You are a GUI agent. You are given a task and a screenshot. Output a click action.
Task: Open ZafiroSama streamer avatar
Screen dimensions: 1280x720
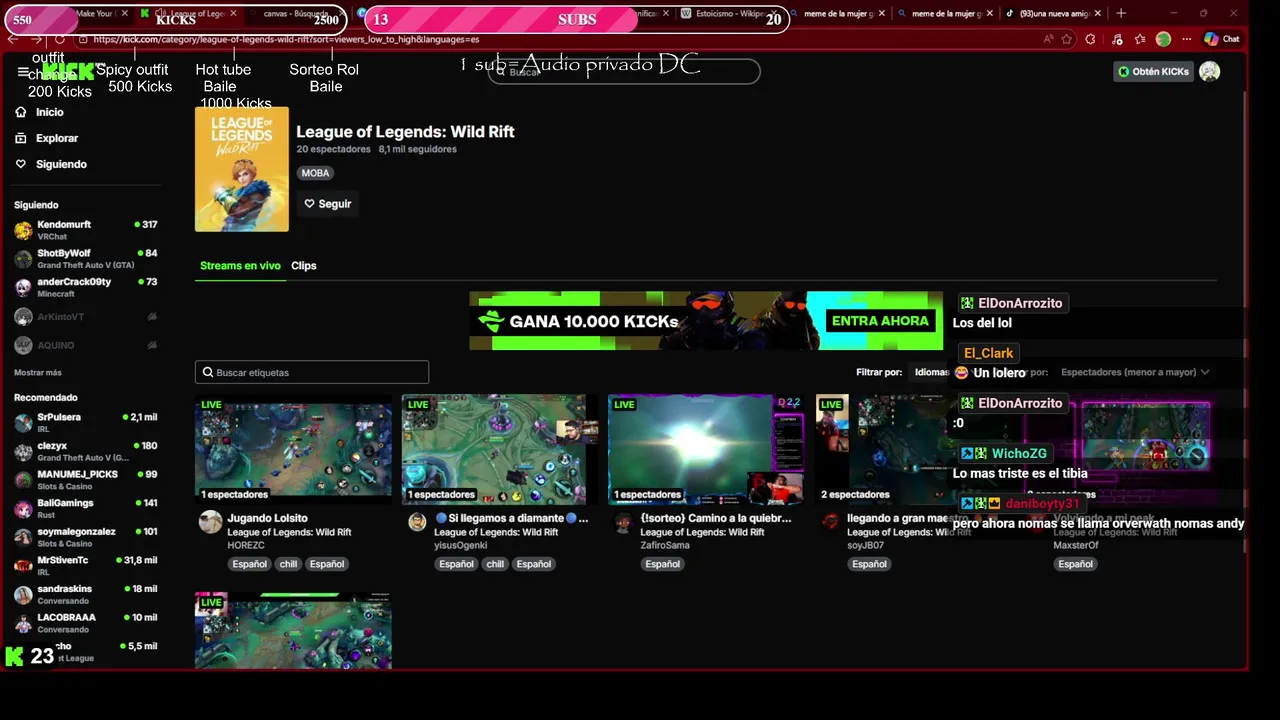tap(624, 522)
